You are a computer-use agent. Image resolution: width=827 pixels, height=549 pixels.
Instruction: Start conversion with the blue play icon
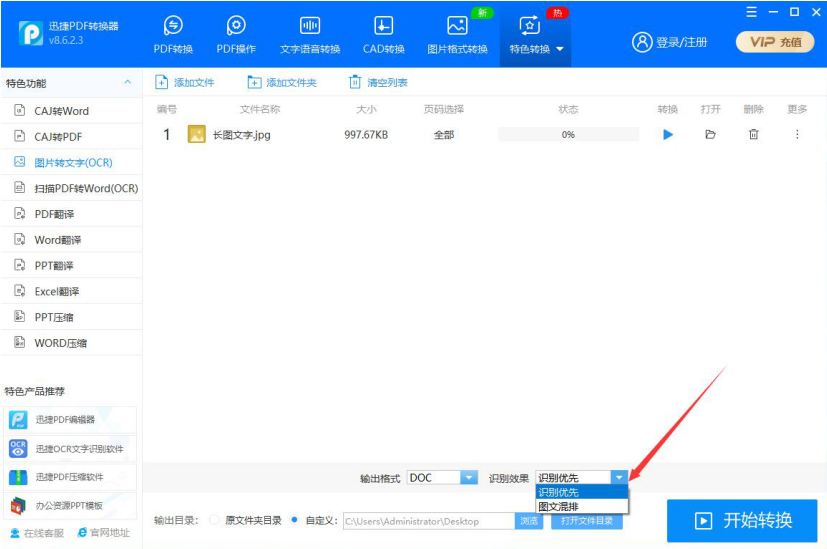[668, 134]
